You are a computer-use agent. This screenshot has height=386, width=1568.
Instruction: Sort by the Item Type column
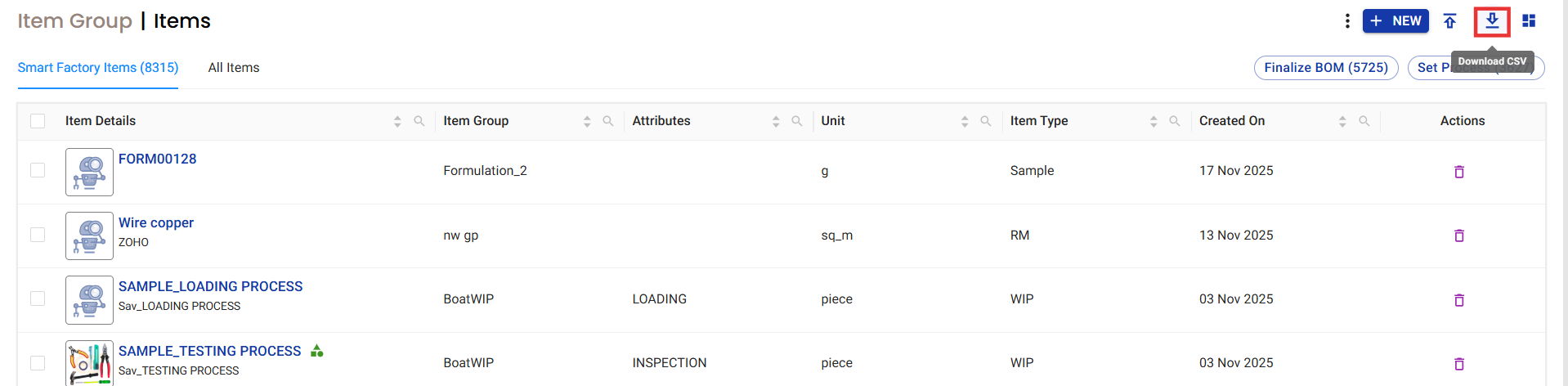click(x=1154, y=121)
